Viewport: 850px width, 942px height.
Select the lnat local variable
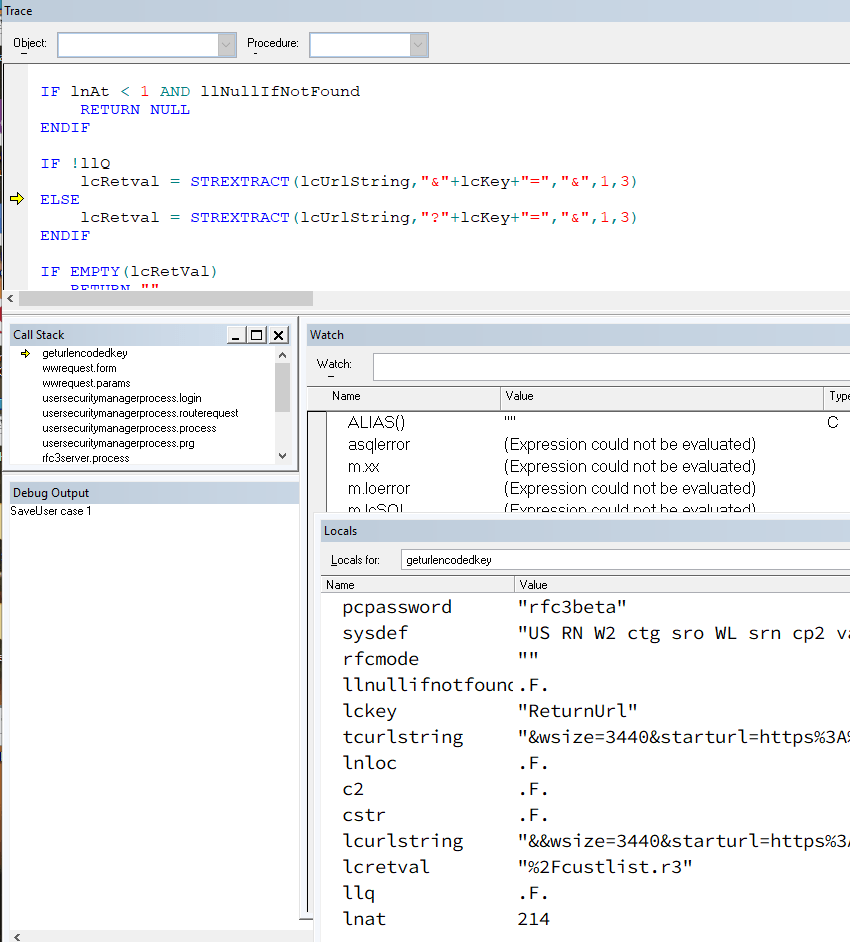click(364, 919)
